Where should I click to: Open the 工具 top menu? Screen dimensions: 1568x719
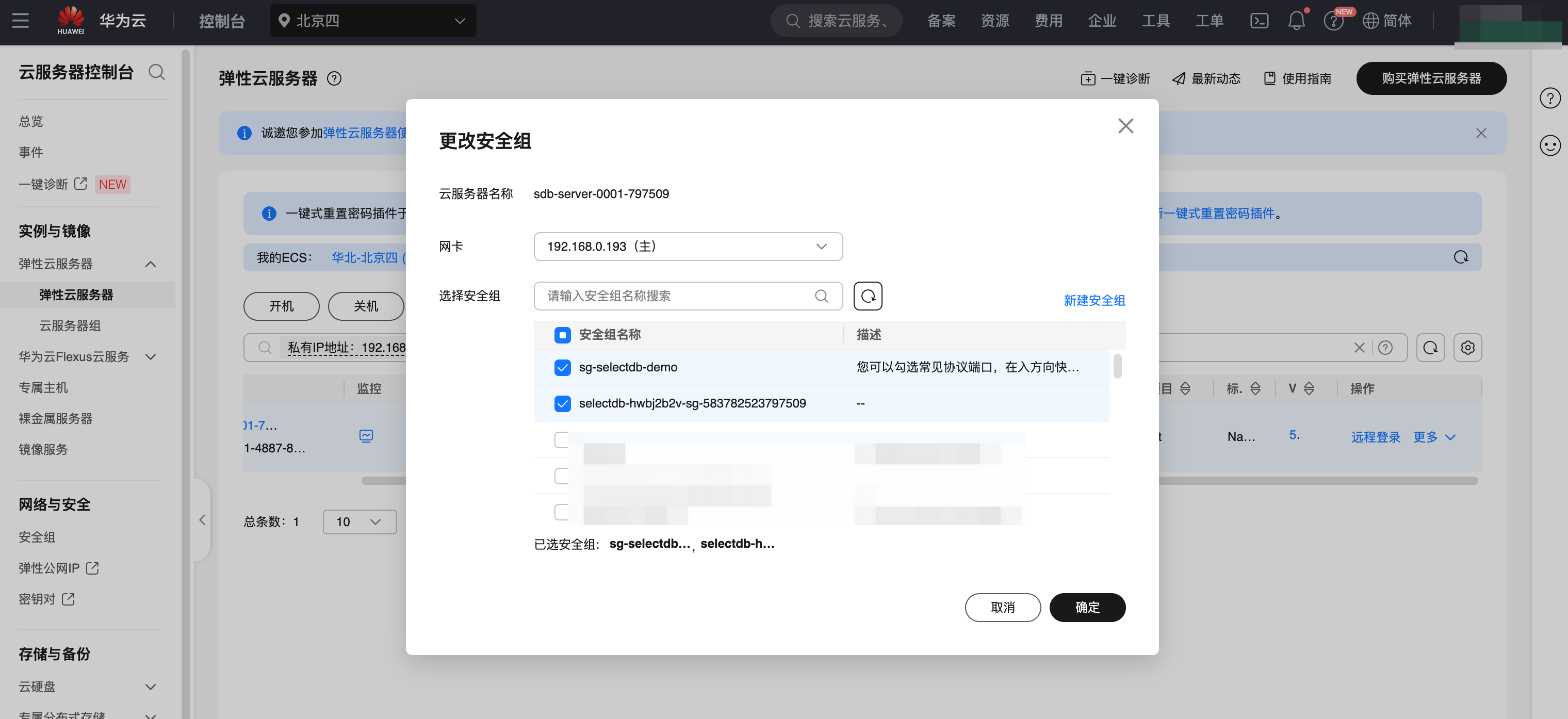pyautogui.click(x=1155, y=21)
